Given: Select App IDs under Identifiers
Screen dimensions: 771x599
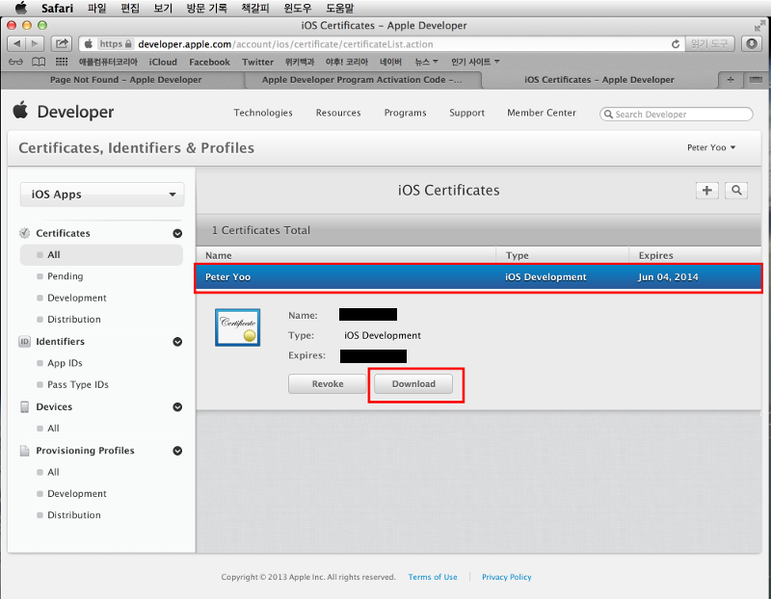Looking at the screenshot, I should pos(64,363).
